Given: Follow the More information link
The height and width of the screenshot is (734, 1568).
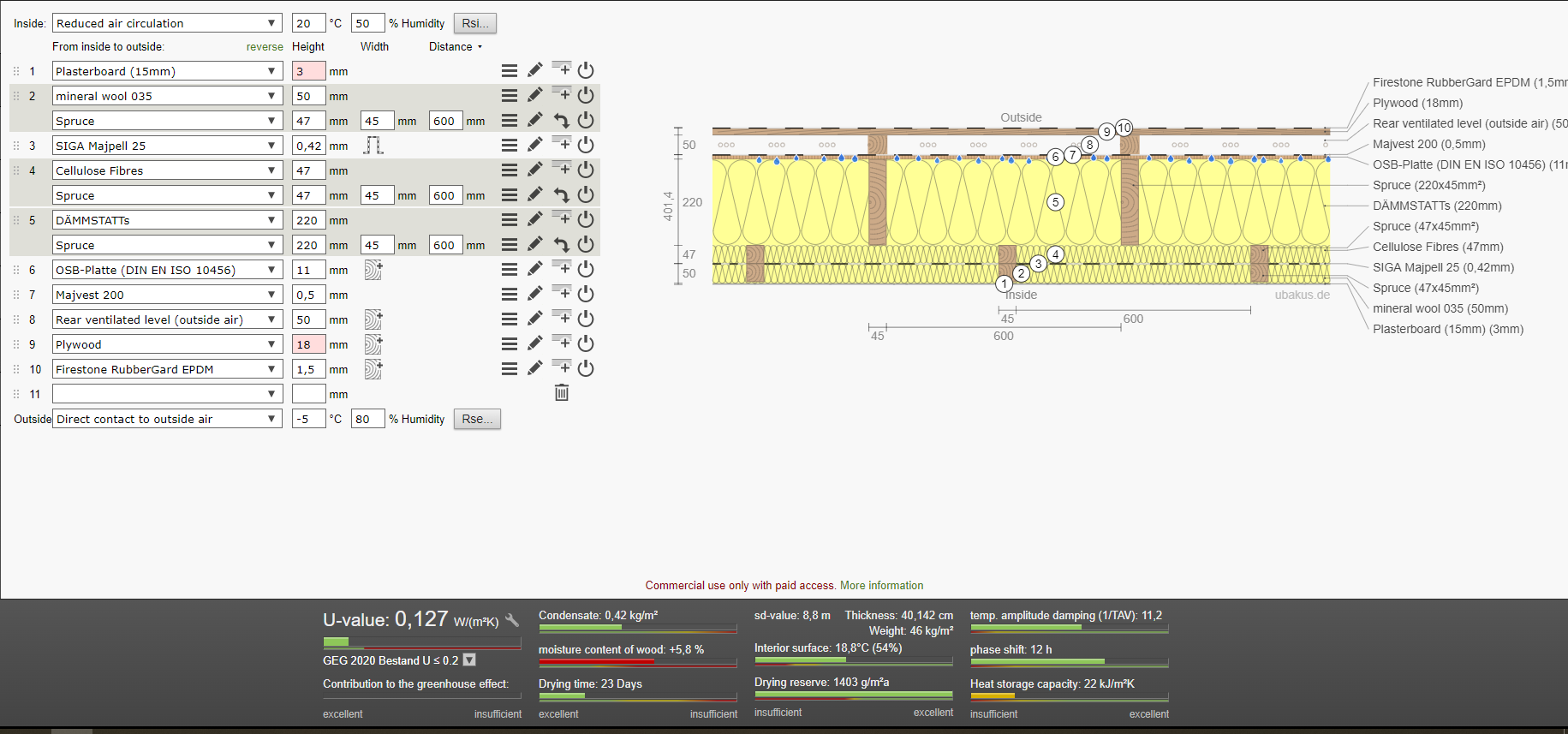Looking at the screenshot, I should (x=881, y=586).
